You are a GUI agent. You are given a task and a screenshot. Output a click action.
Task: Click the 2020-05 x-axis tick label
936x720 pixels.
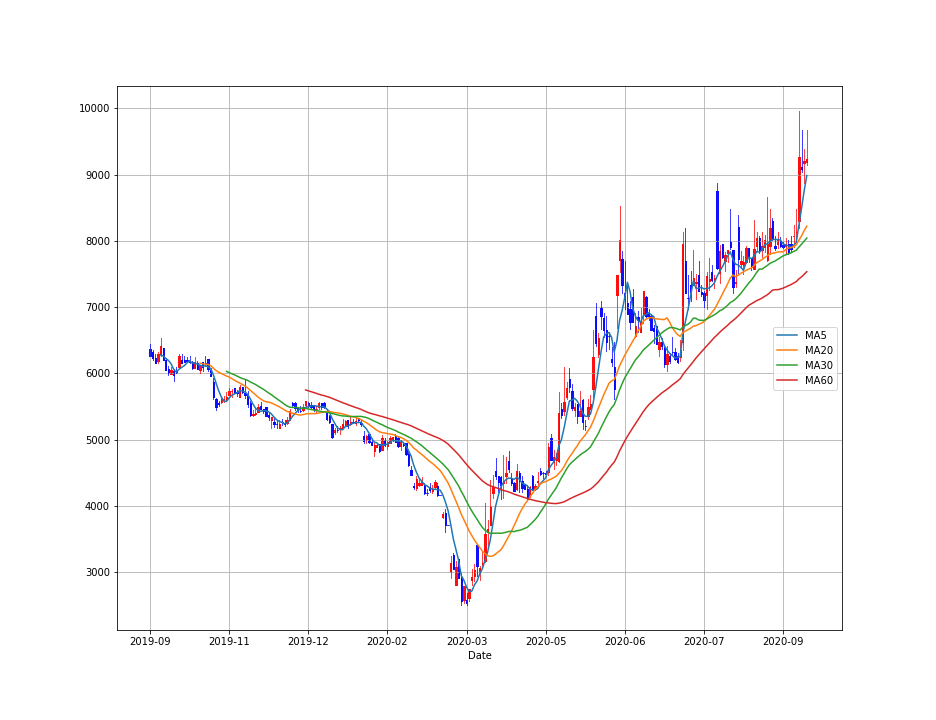[x=546, y=641]
